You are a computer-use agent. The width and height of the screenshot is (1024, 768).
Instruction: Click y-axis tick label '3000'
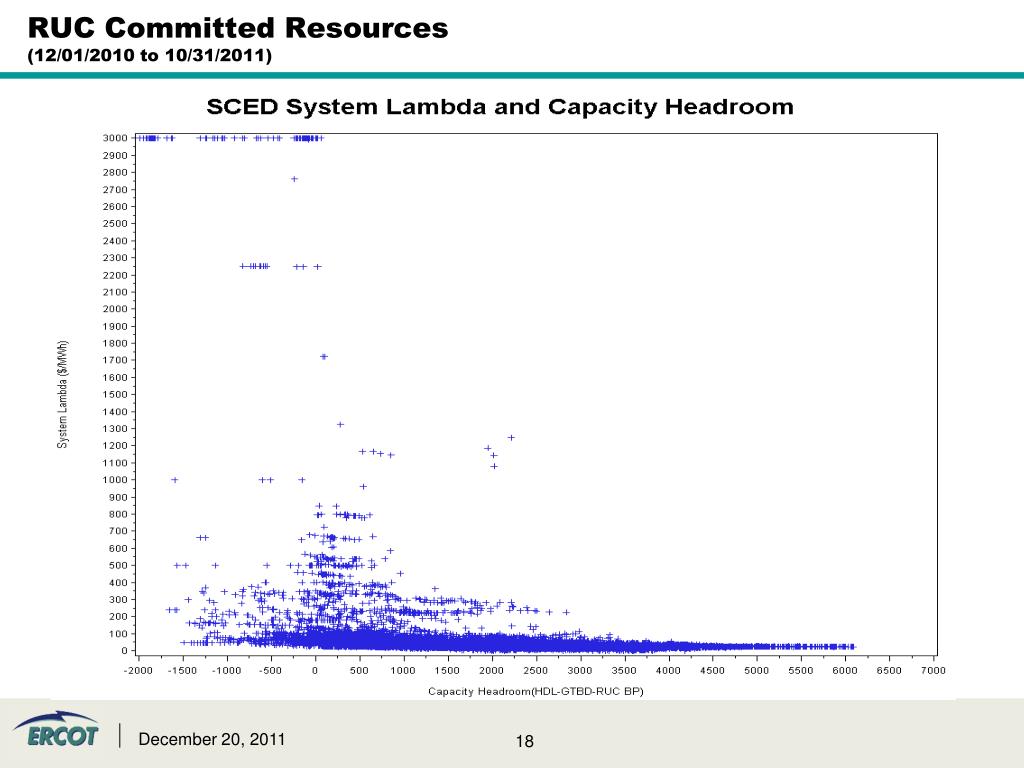click(x=115, y=138)
